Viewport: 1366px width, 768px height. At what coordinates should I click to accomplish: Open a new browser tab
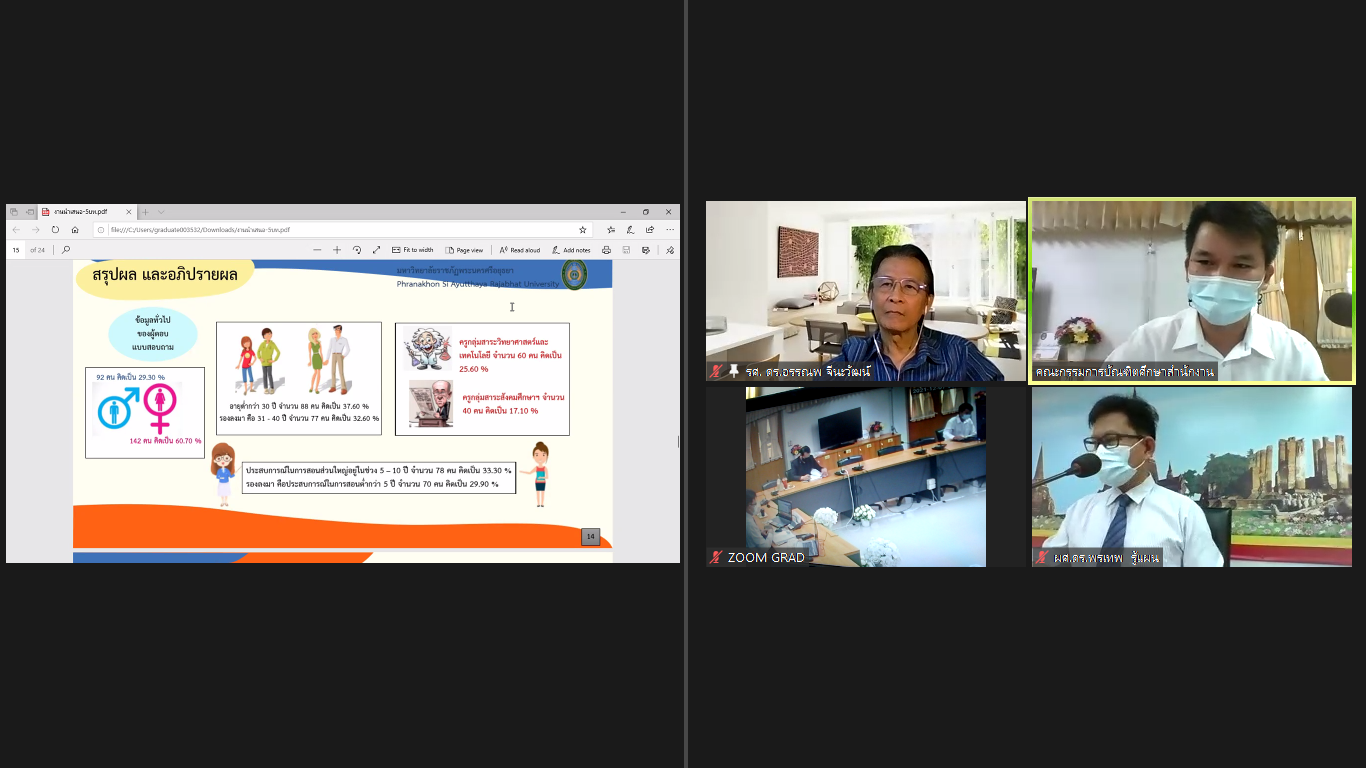tap(146, 212)
